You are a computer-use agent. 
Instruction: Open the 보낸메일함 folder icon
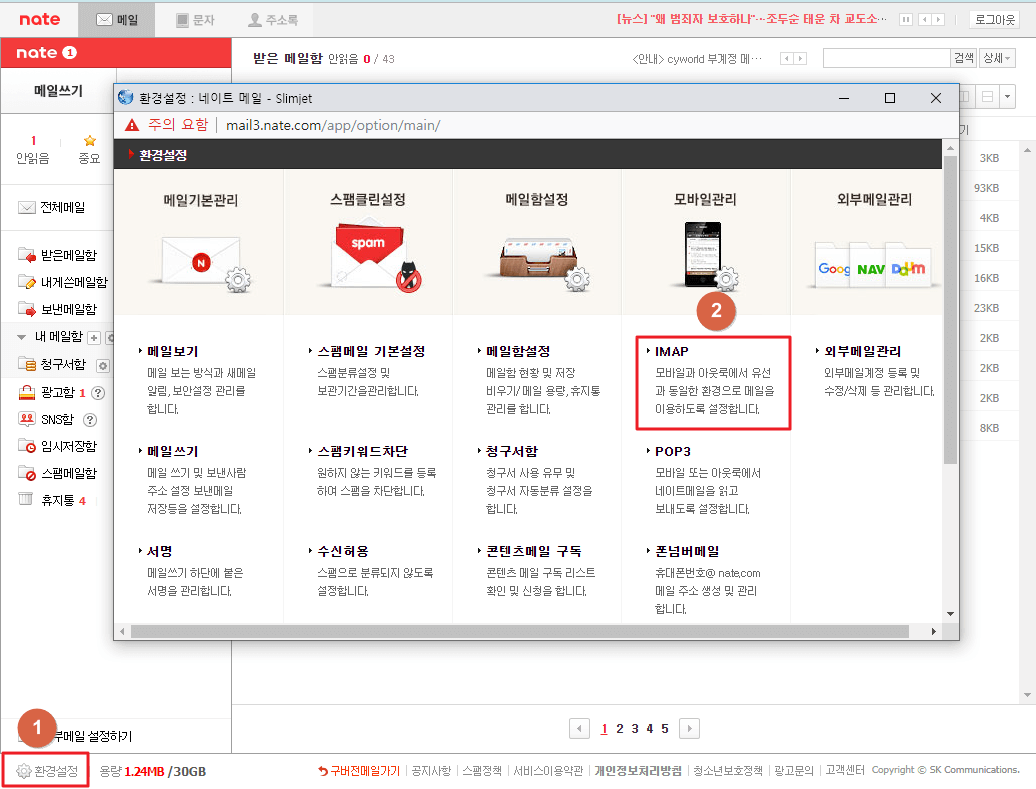[26, 309]
